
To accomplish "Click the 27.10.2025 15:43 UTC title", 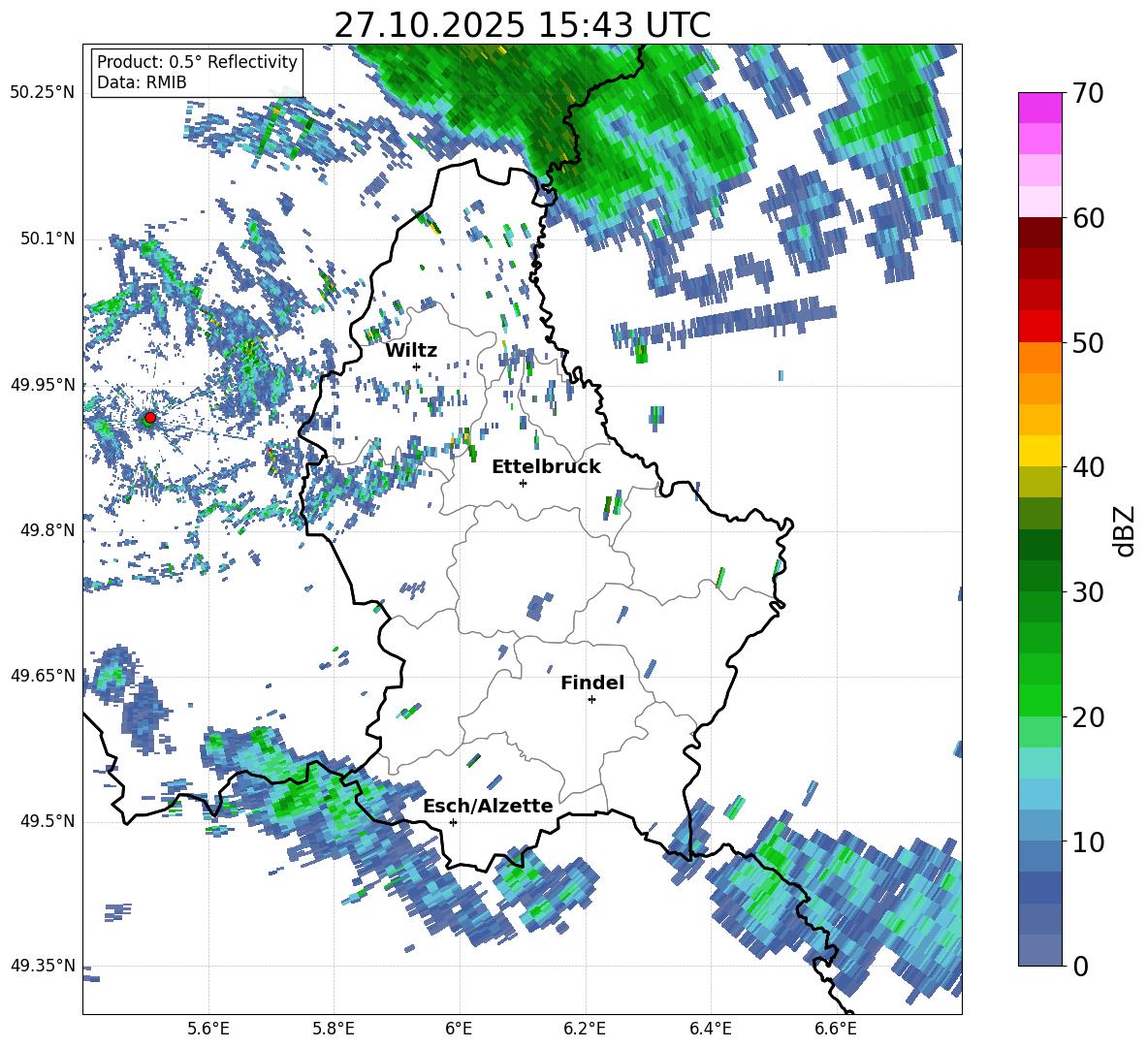I will [x=522, y=25].
